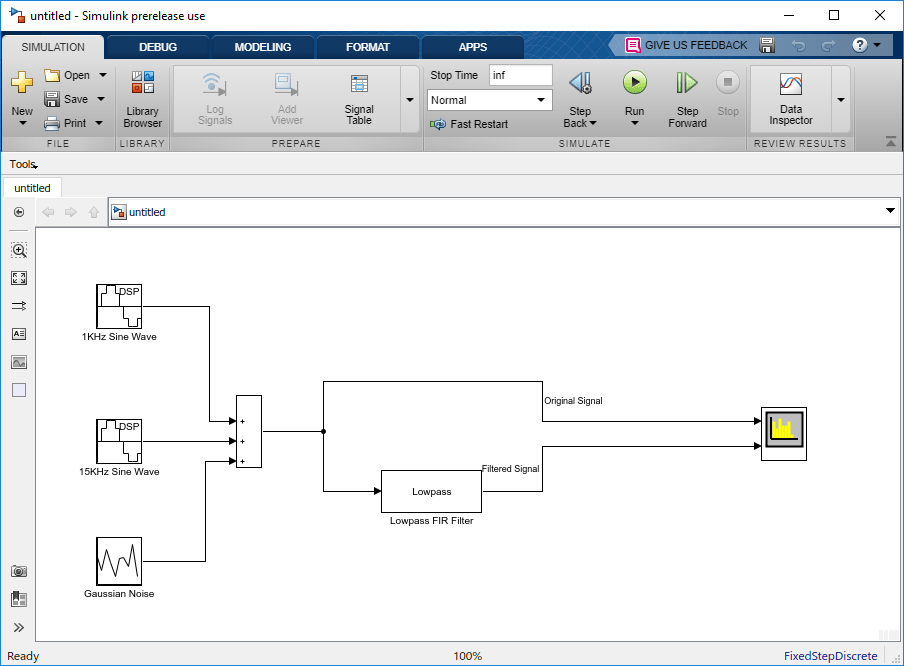Viewport: 904px width, 666px height.
Task: Open the Print button dropdown arrow
Action: pyautogui.click(x=99, y=123)
